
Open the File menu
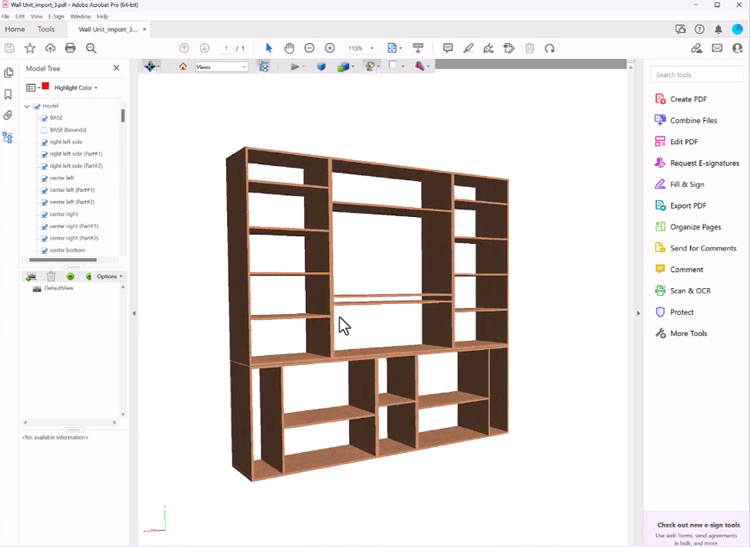[x=5, y=16]
